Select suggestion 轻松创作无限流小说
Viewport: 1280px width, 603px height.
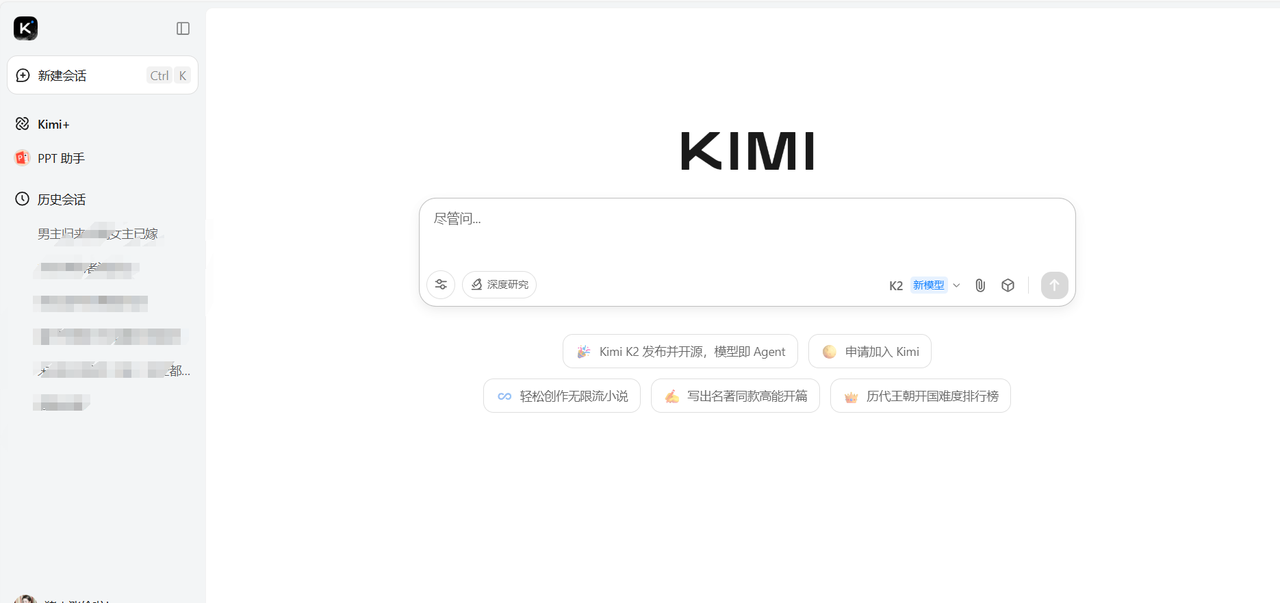(562, 396)
